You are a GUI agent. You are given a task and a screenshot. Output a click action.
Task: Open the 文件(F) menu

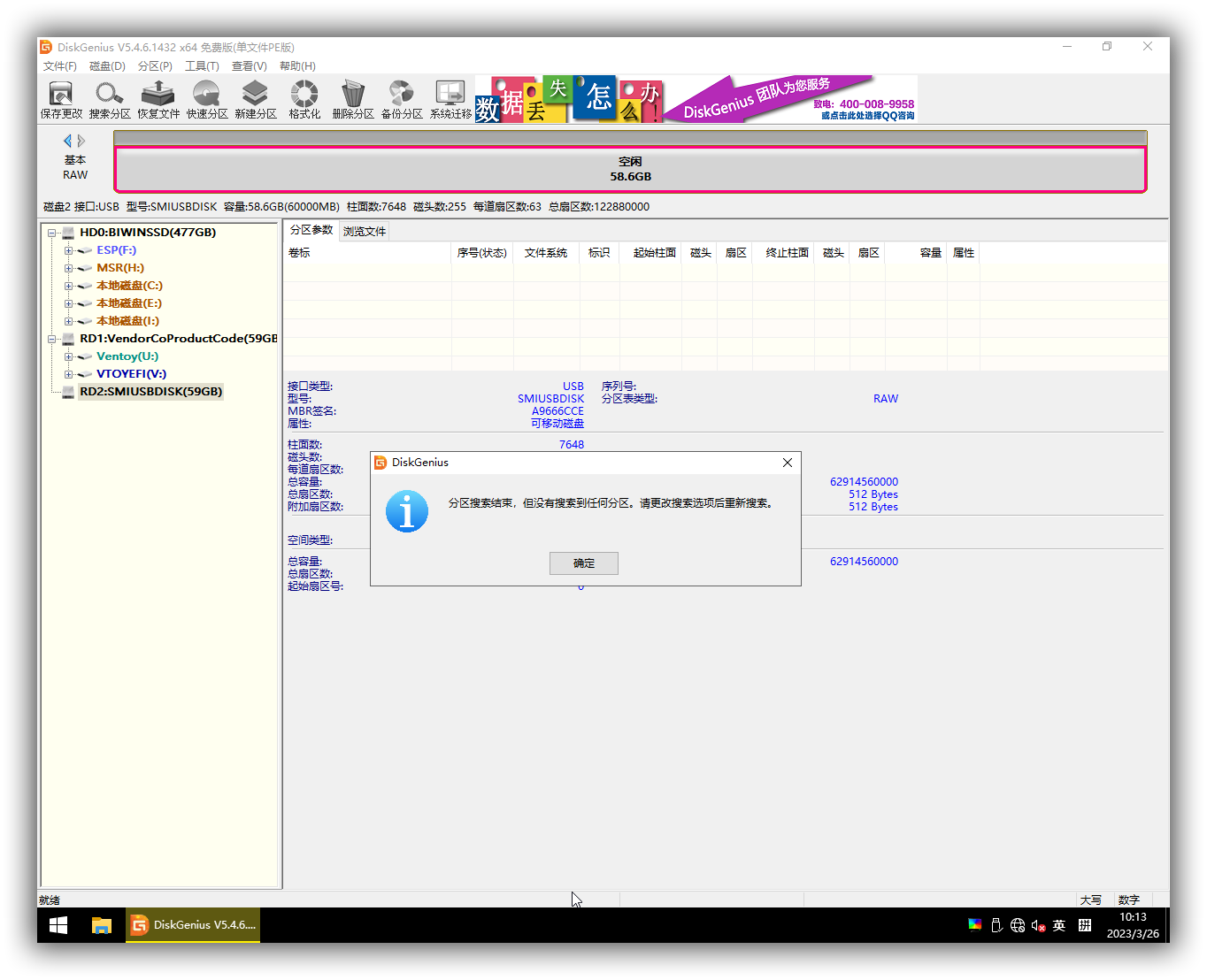pos(59,66)
